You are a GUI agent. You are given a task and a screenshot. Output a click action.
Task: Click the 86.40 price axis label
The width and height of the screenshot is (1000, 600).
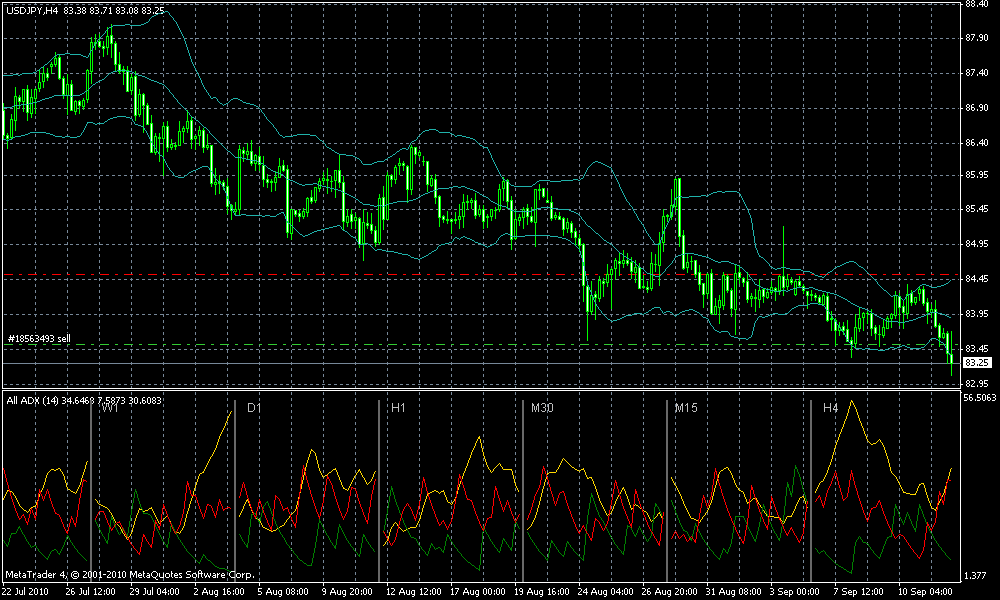click(x=977, y=143)
